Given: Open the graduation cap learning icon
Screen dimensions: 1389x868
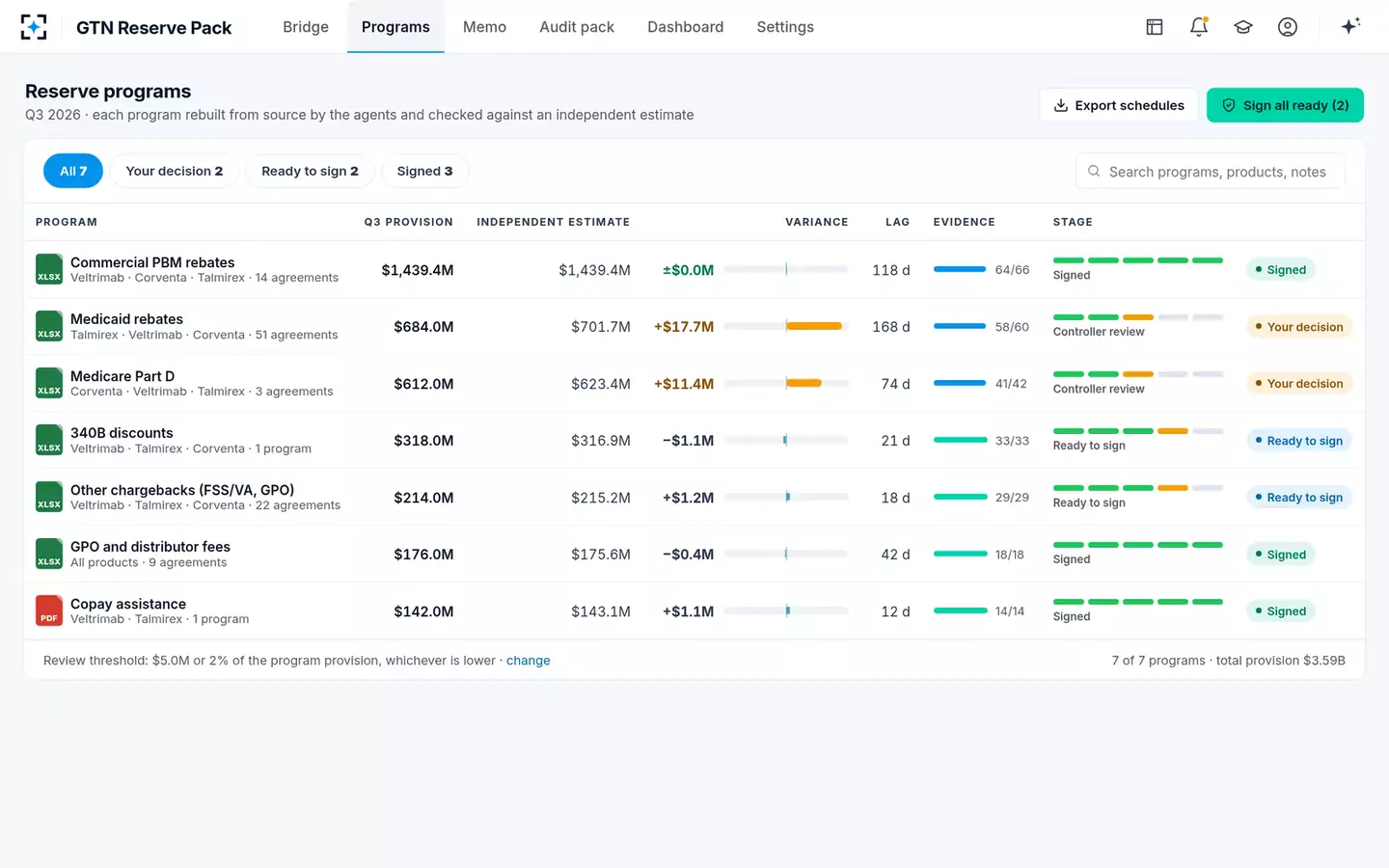Looking at the screenshot, I should (1243, 27).
